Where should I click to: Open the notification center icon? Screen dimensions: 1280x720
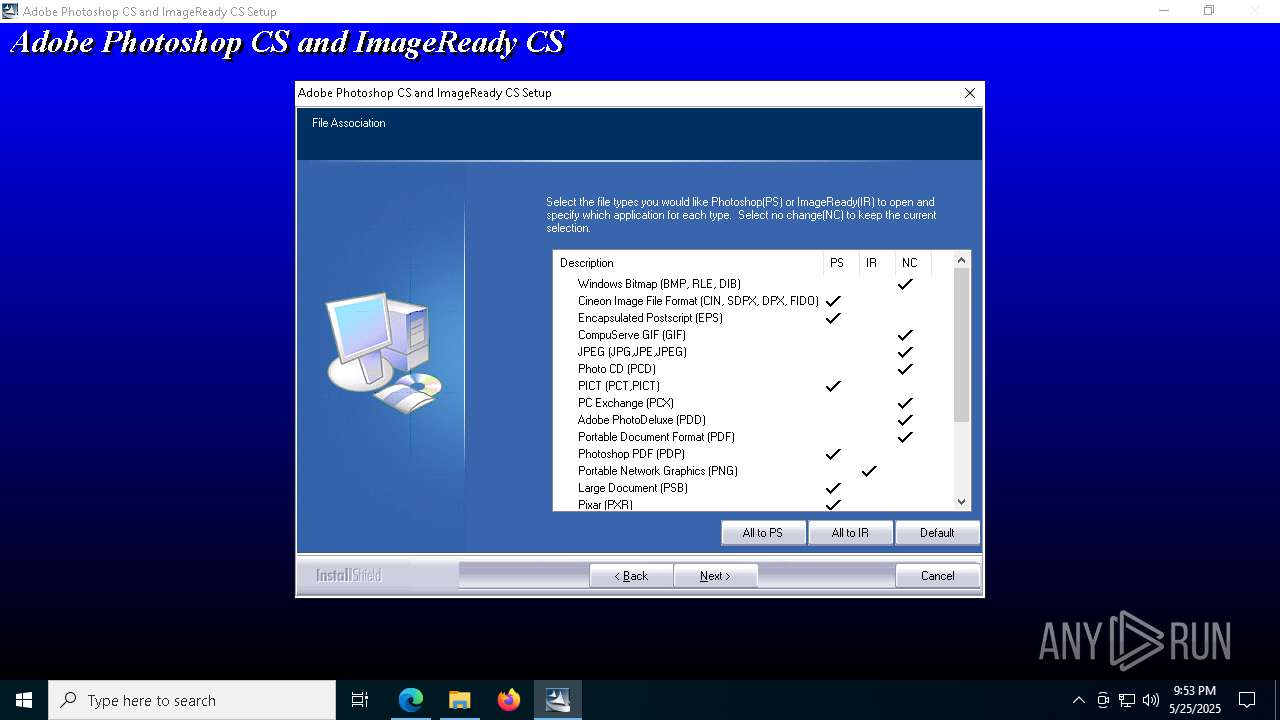tap(1247, 700)
